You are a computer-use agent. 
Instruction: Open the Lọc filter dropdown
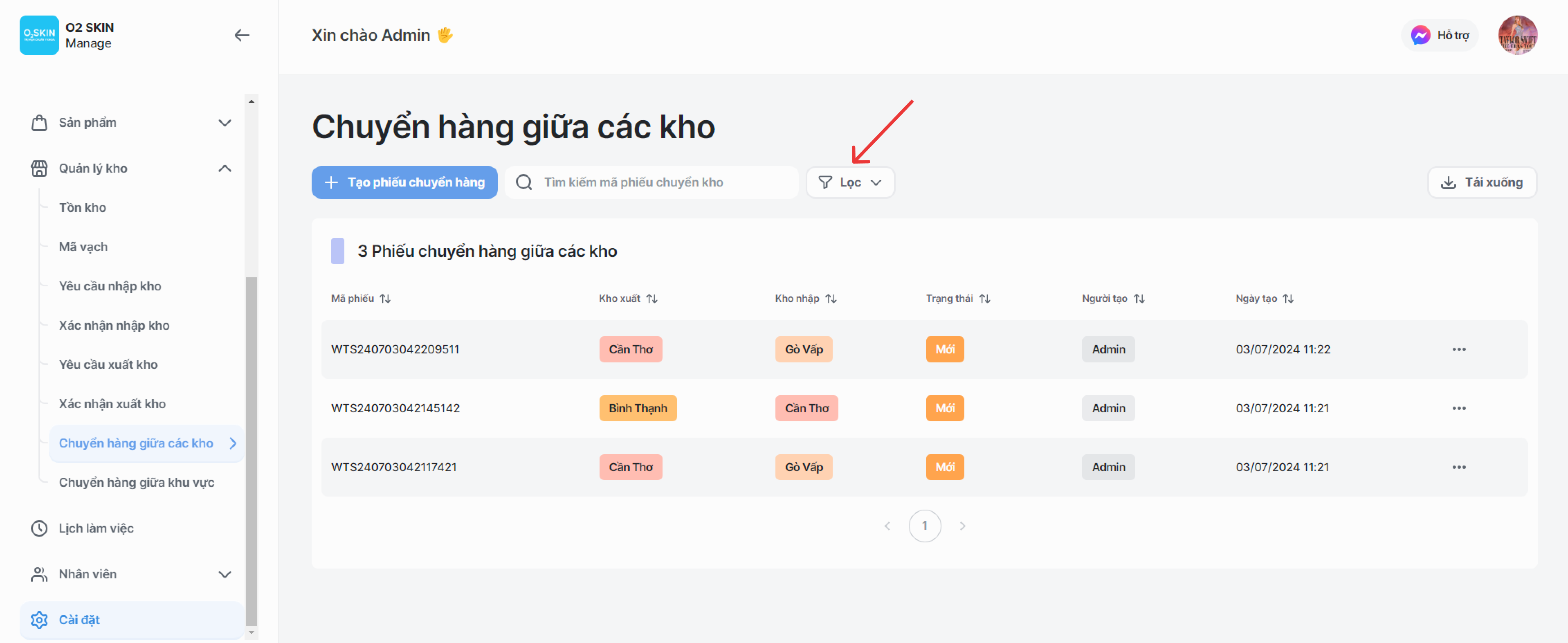tap(850, 182)
